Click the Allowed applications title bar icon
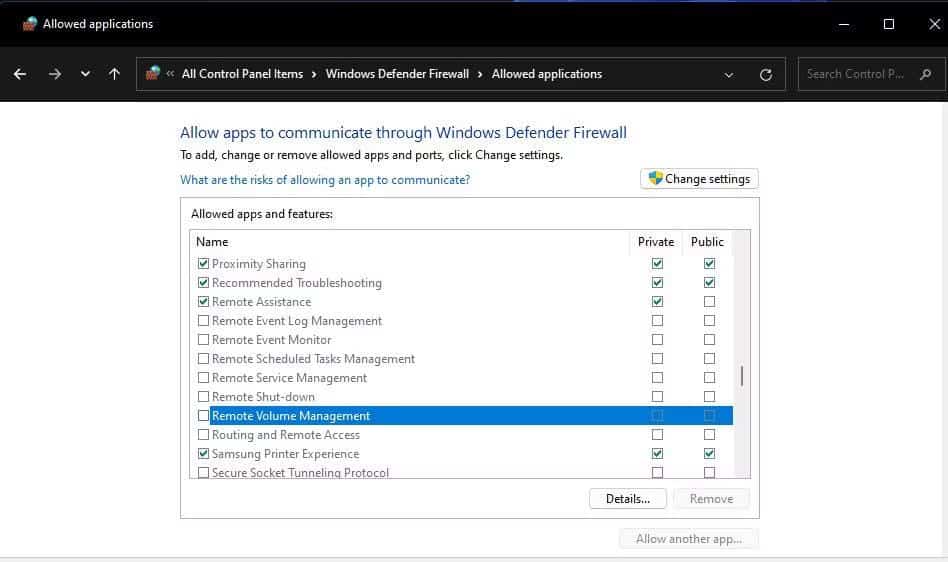The height and width of the screenshot is (562, 948). tap(30, 24)
